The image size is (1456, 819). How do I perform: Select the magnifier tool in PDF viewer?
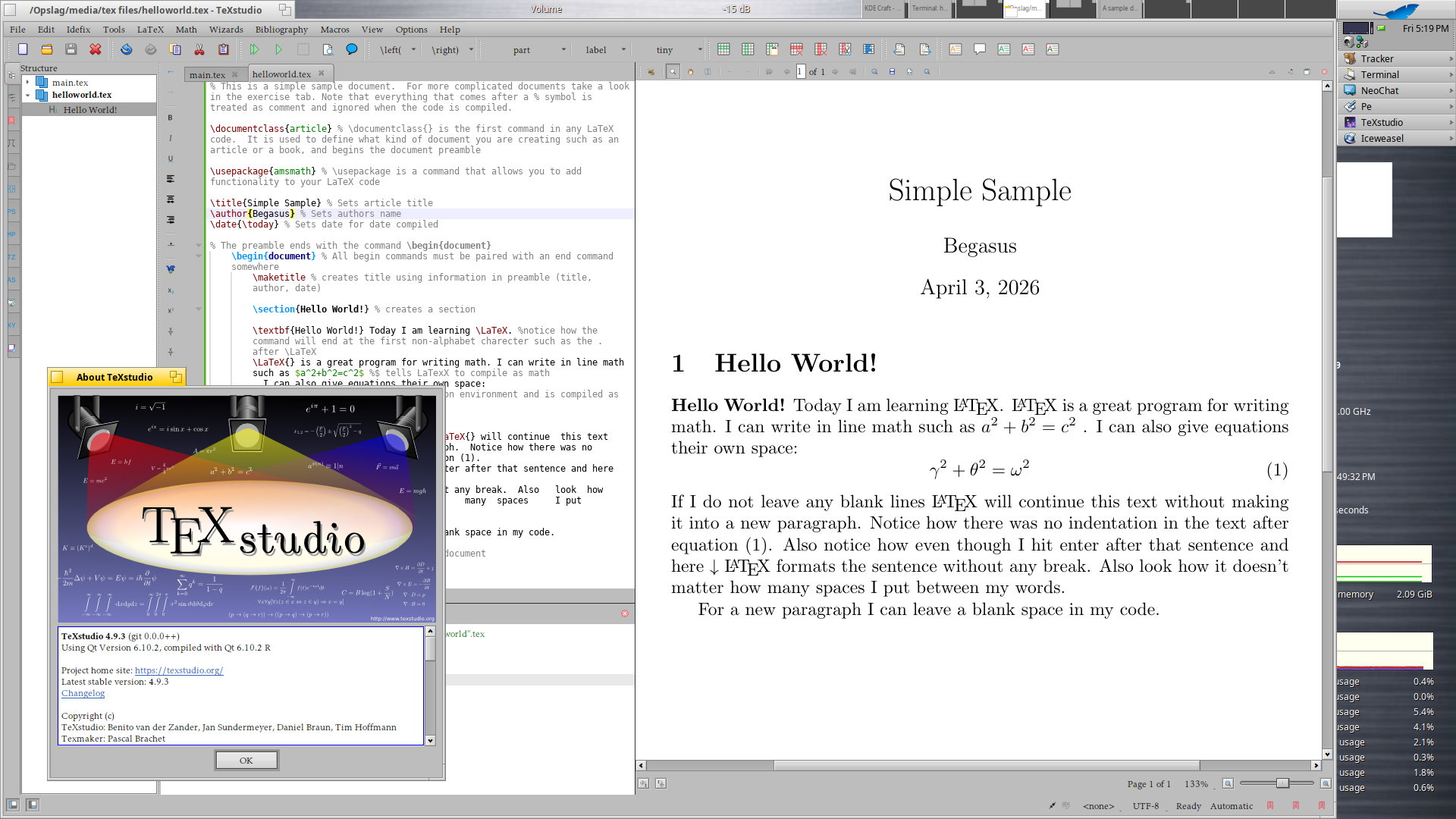673,72
